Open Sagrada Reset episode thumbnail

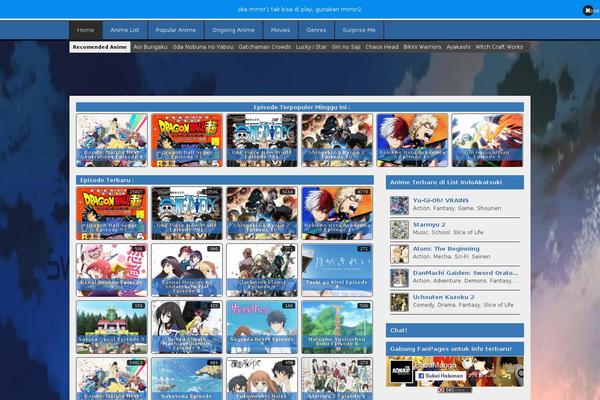point(262,327)
